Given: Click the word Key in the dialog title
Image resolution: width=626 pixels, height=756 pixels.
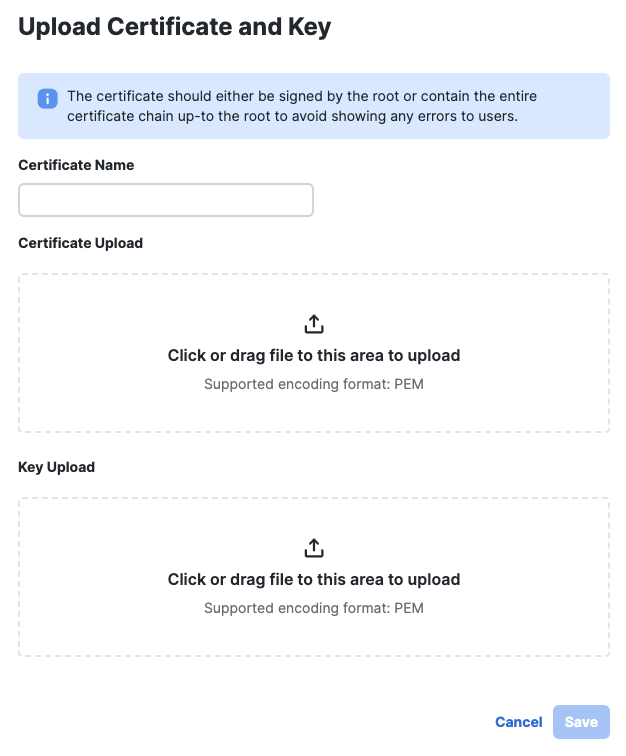Looking at the screenshot, I should pos(310,27).
